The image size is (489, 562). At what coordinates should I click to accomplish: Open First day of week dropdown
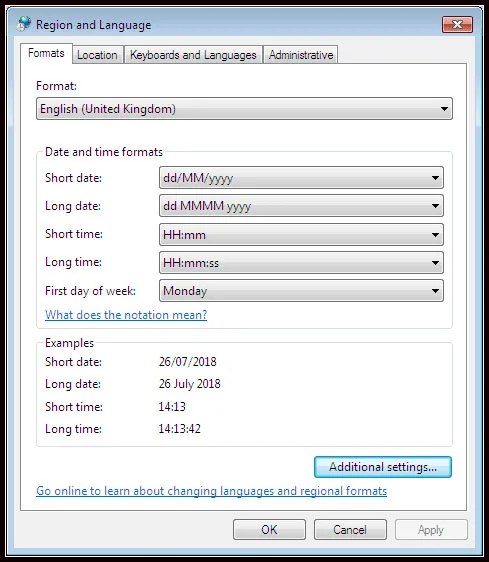coord(301,291)
